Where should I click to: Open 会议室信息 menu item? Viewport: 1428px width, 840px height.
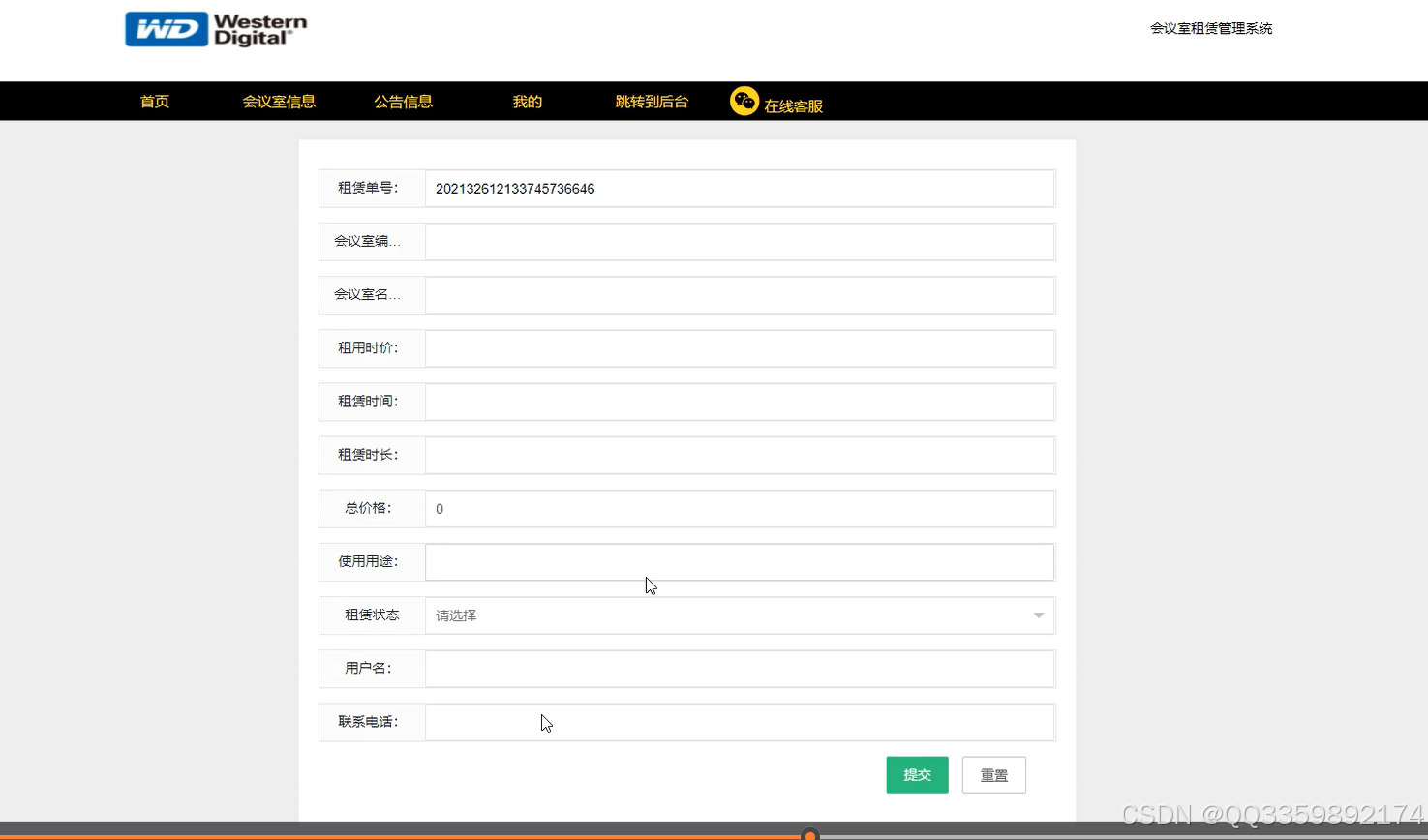(x=279, y=102)
